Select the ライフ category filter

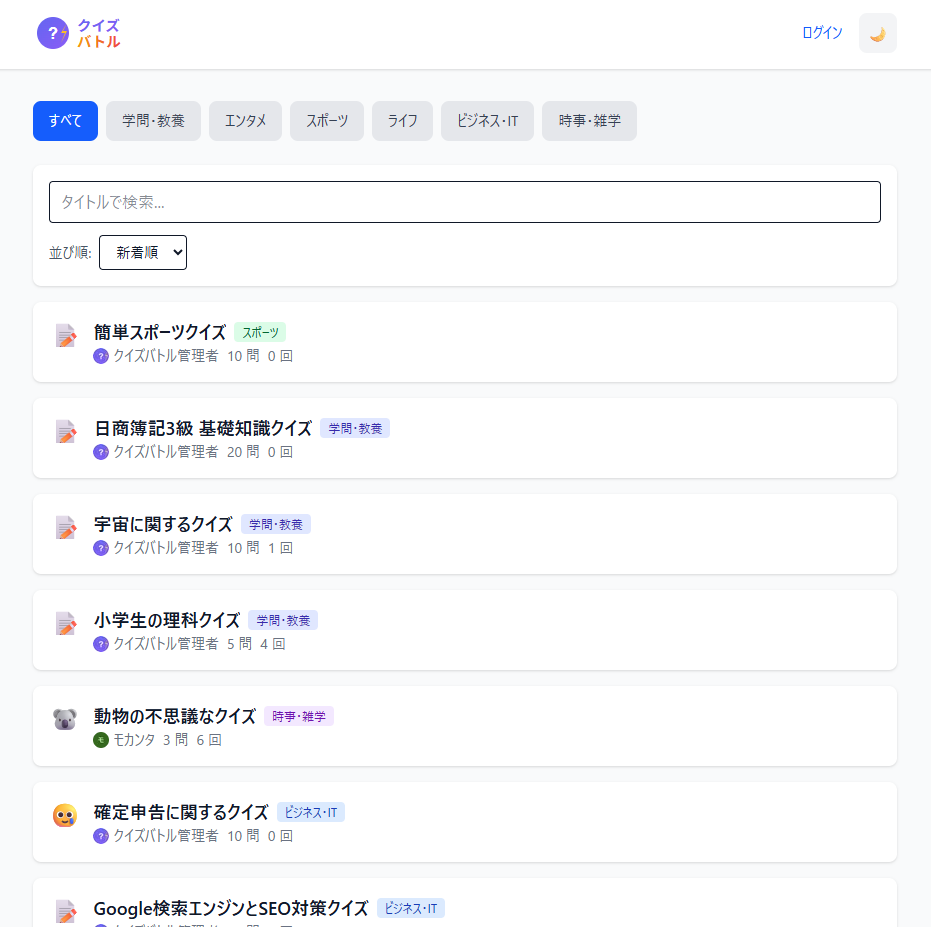[x=402, y=121]
